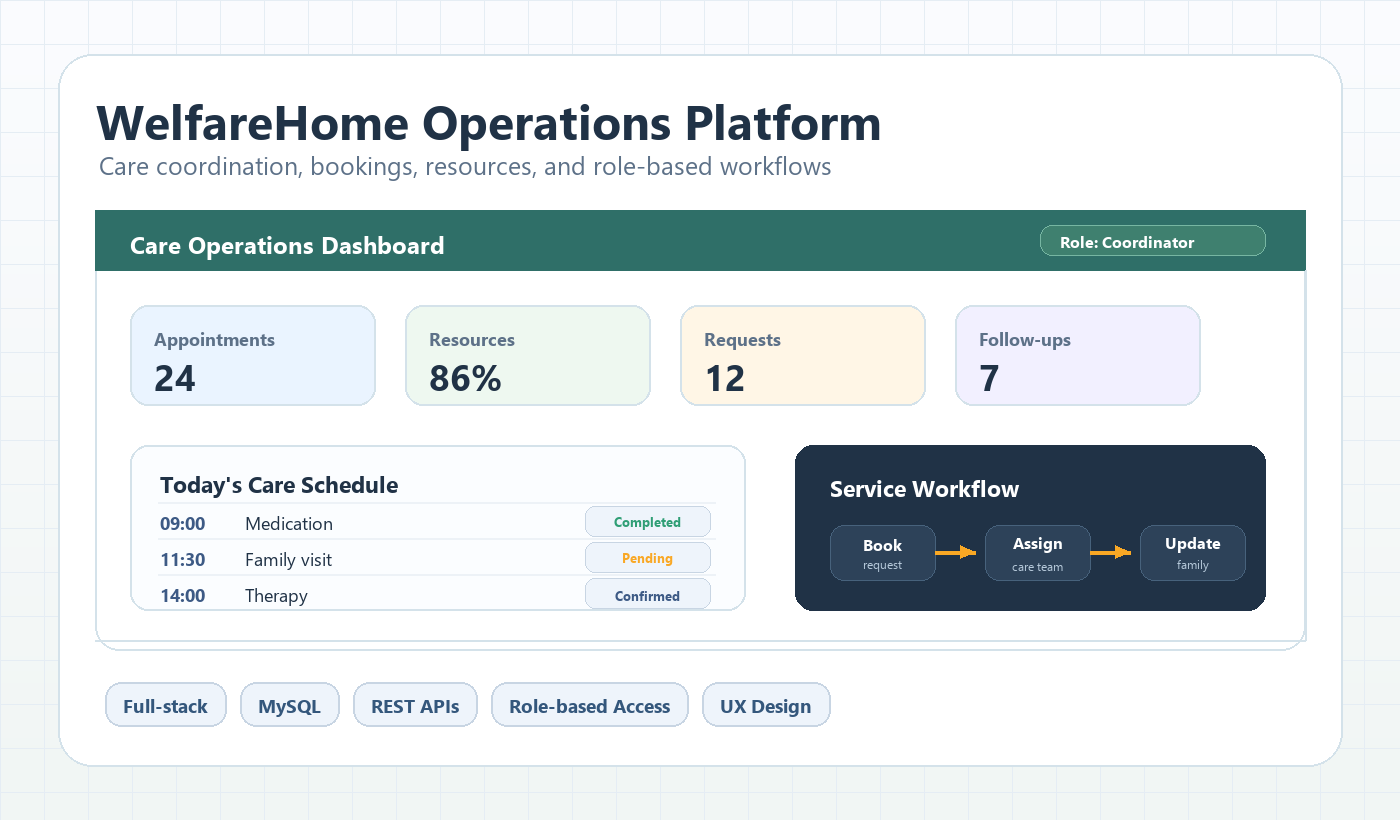1400x820 pixels.
Task: Click the 11:30 time entry
Action: tap(183, 560)
